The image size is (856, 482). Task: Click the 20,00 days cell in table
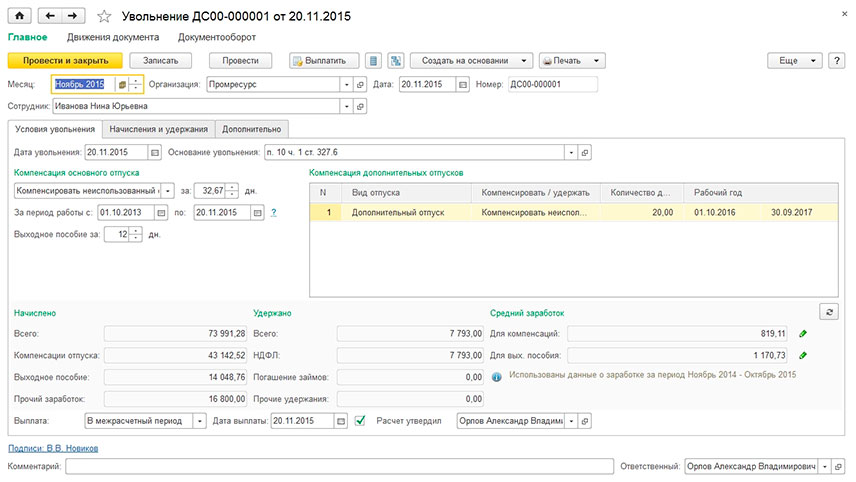[x=642, y=212]
